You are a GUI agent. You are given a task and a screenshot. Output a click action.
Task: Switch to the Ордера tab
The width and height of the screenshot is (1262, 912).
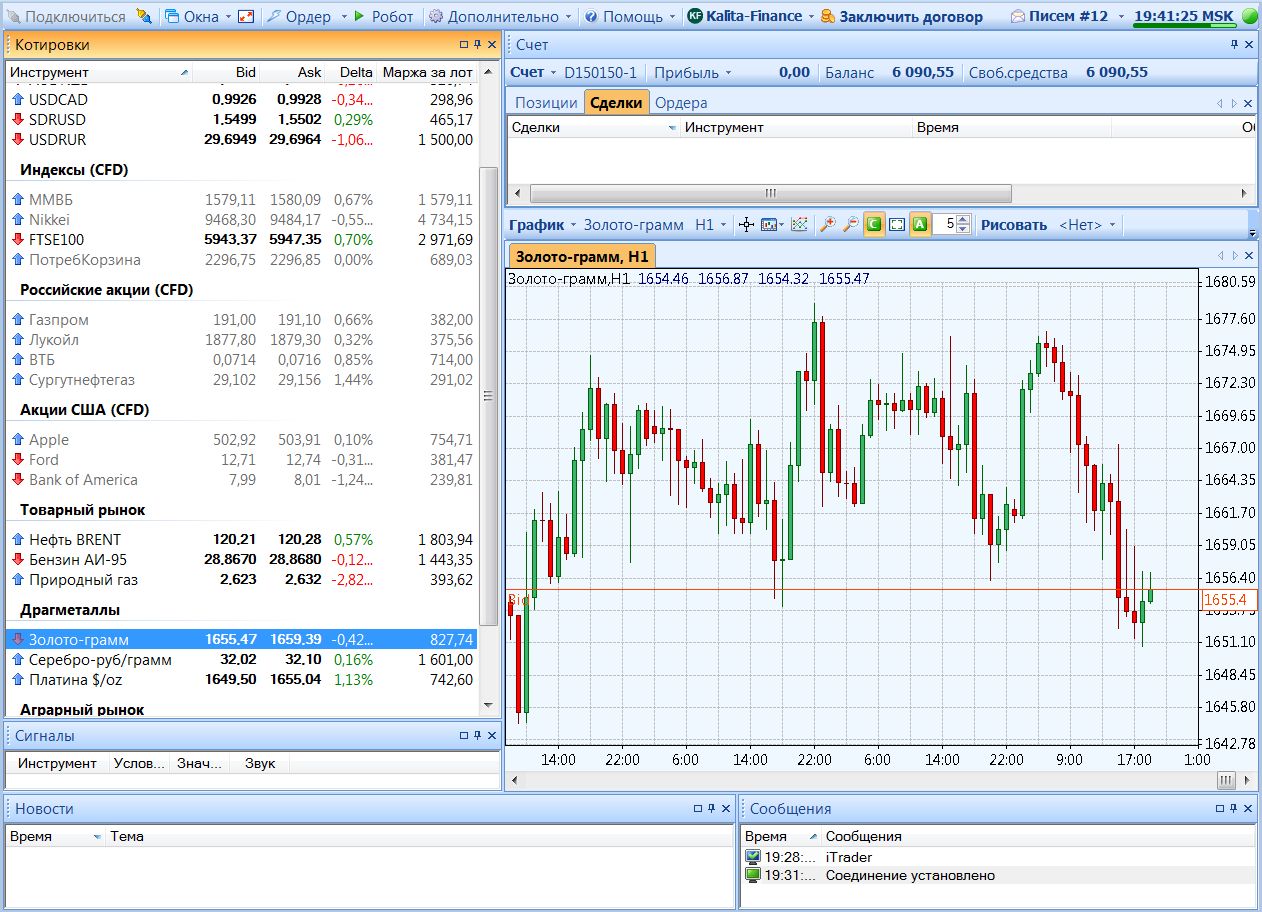681,103
